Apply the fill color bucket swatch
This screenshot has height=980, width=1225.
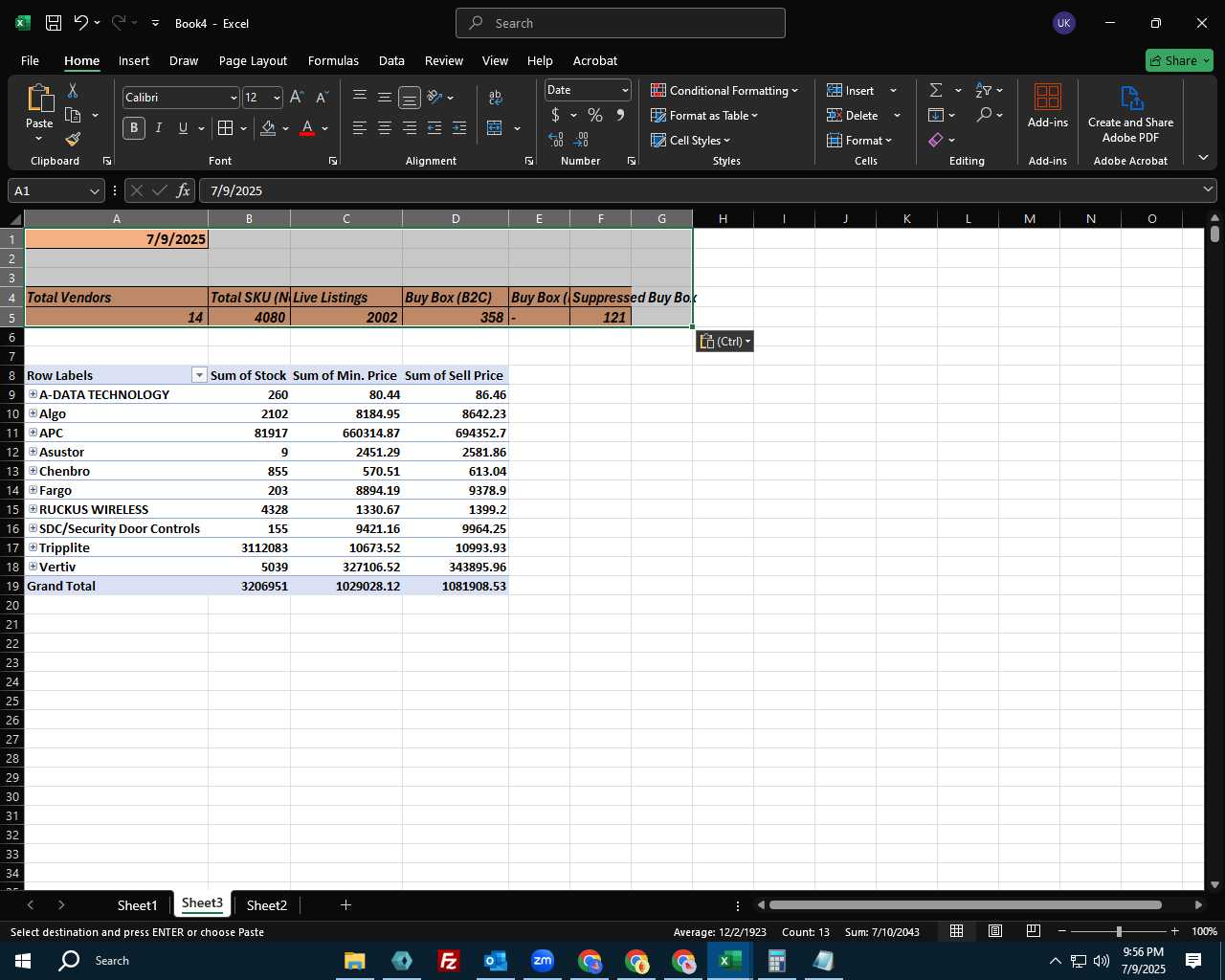click(x=268, y=128)
